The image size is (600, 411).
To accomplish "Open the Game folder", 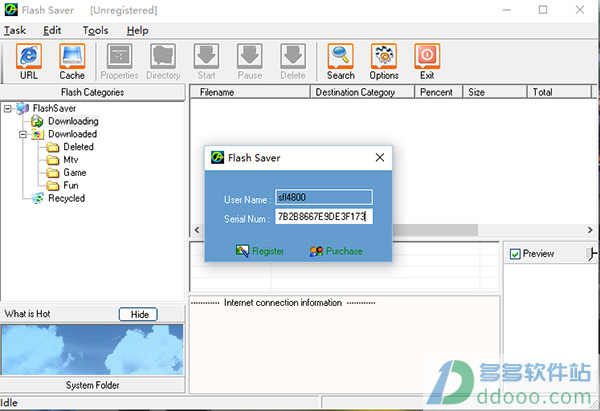I will coord(75,173).
